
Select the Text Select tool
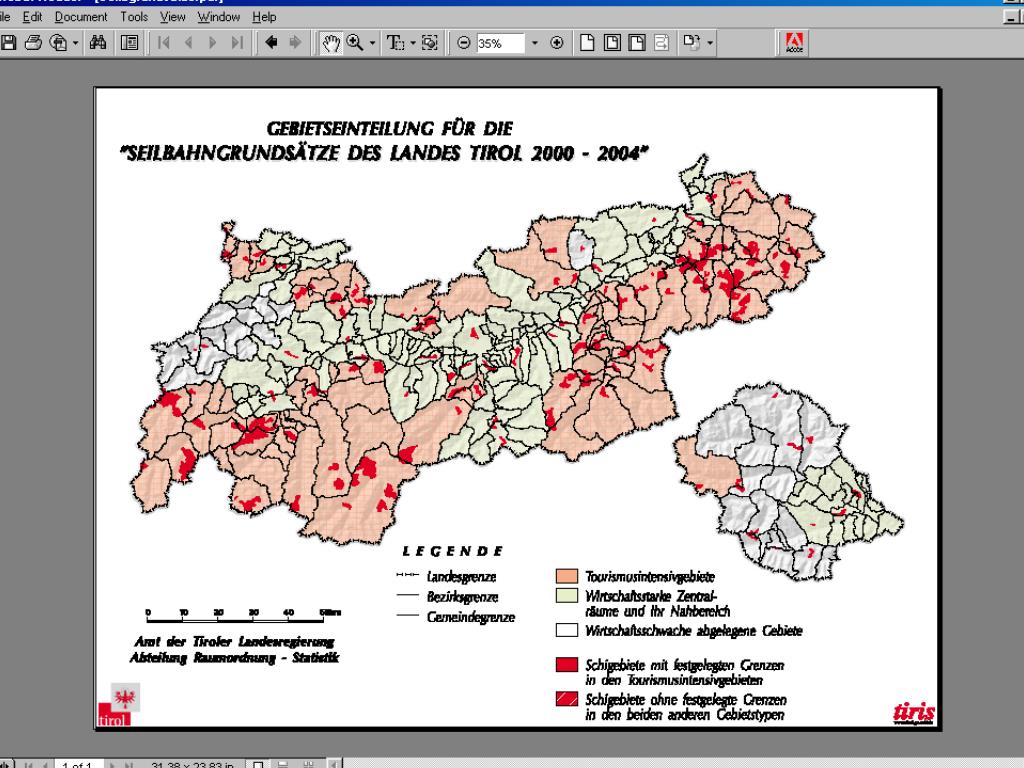[x=396, y=43]
